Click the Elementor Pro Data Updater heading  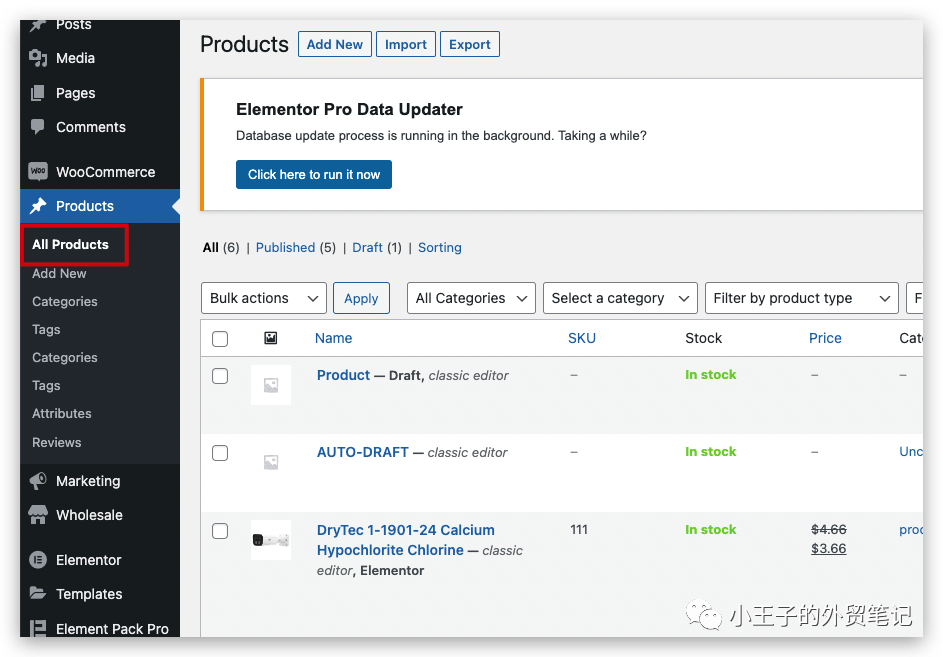pos(349,109)
